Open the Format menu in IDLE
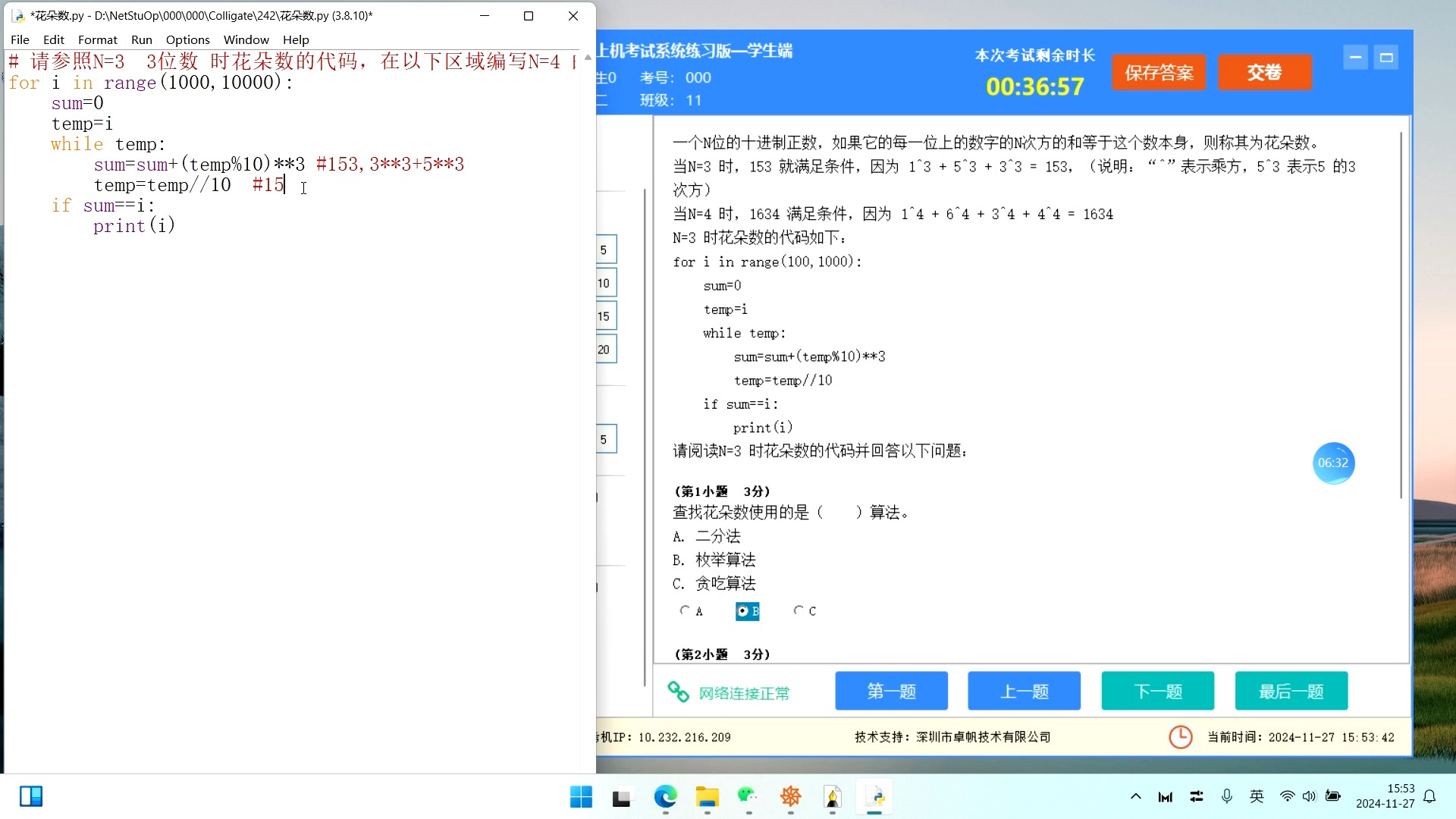The height and width of the screenshot is (819, 1456). pyautogui.click(x=97, y=39)
